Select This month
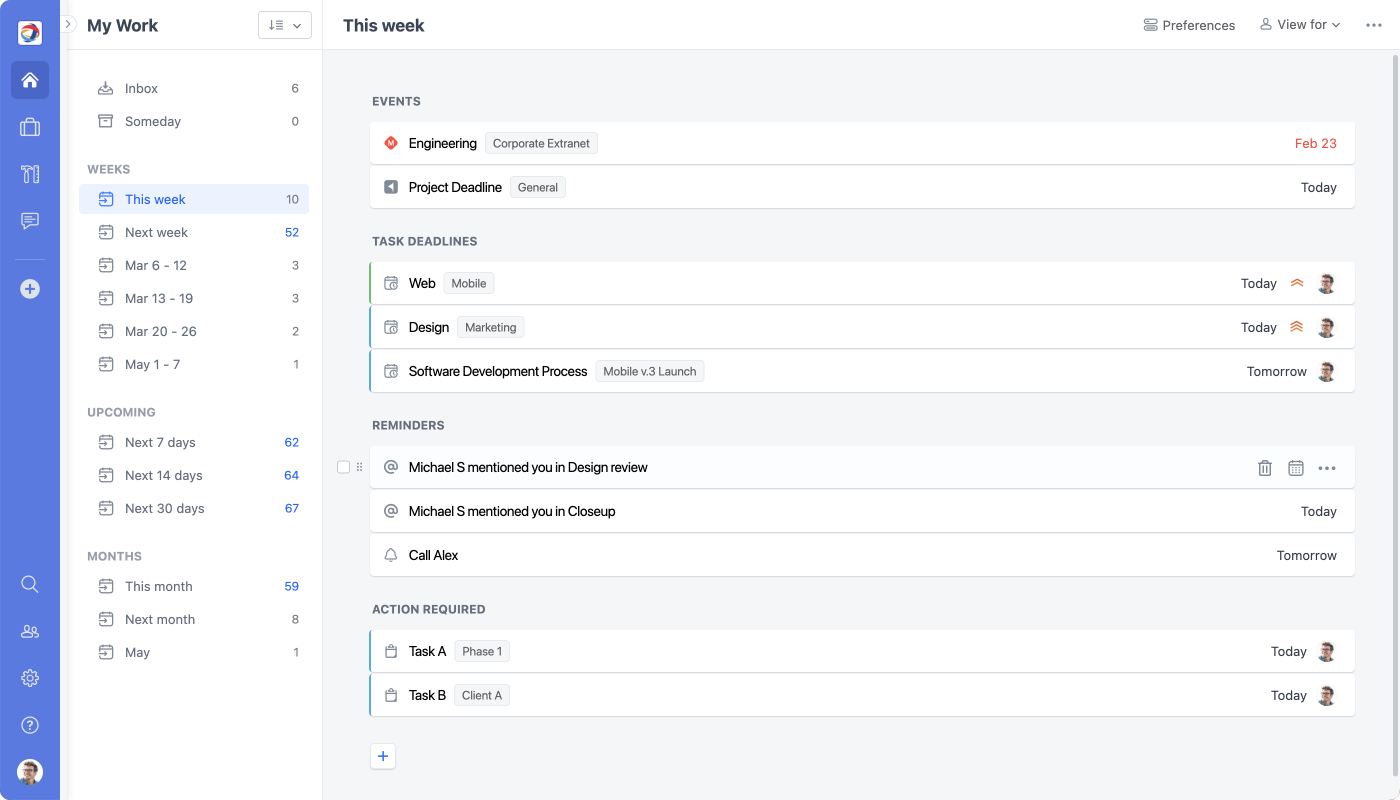 click(194, 586)
